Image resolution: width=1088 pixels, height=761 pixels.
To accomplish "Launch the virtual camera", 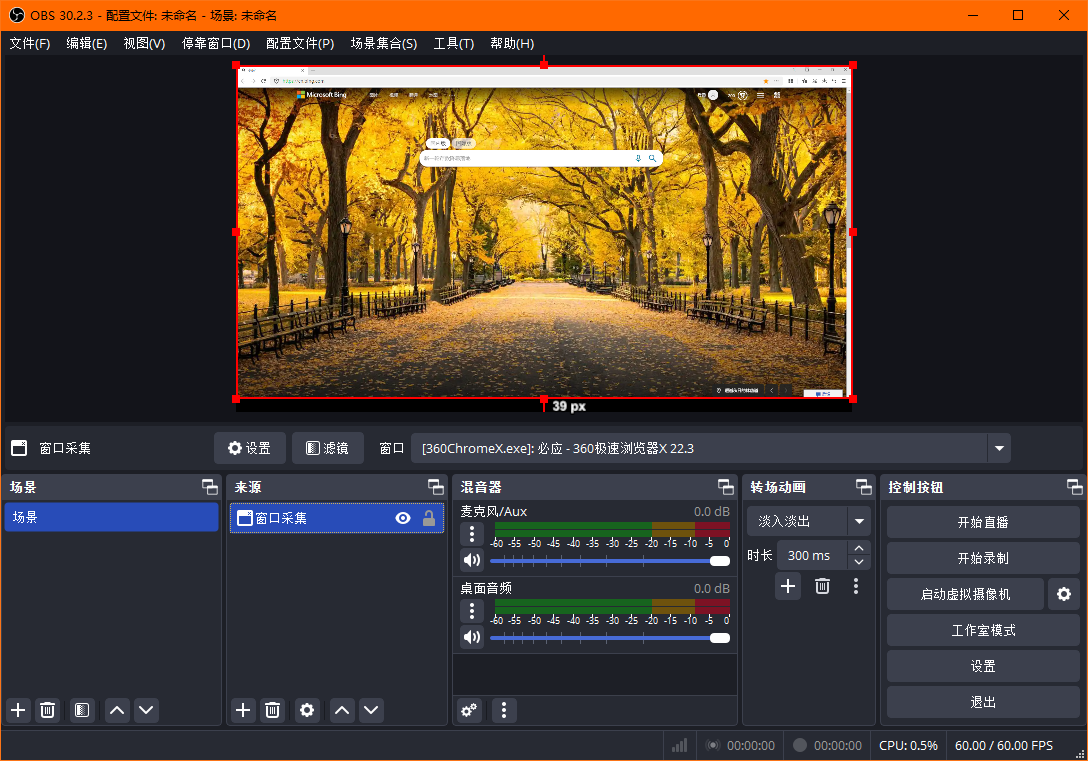I will [x=964, y=594].
